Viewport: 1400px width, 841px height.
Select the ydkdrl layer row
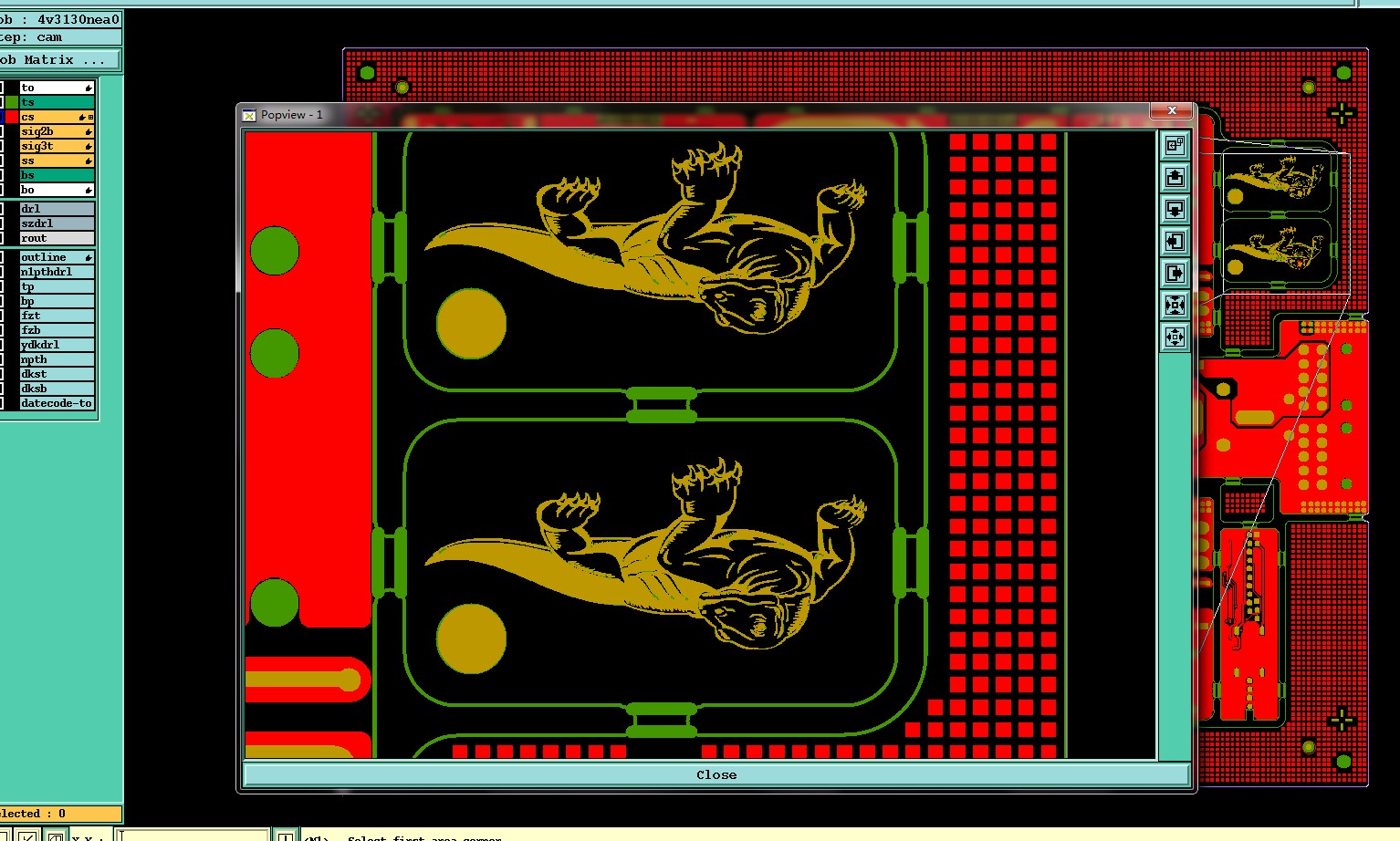pos(57,345)
